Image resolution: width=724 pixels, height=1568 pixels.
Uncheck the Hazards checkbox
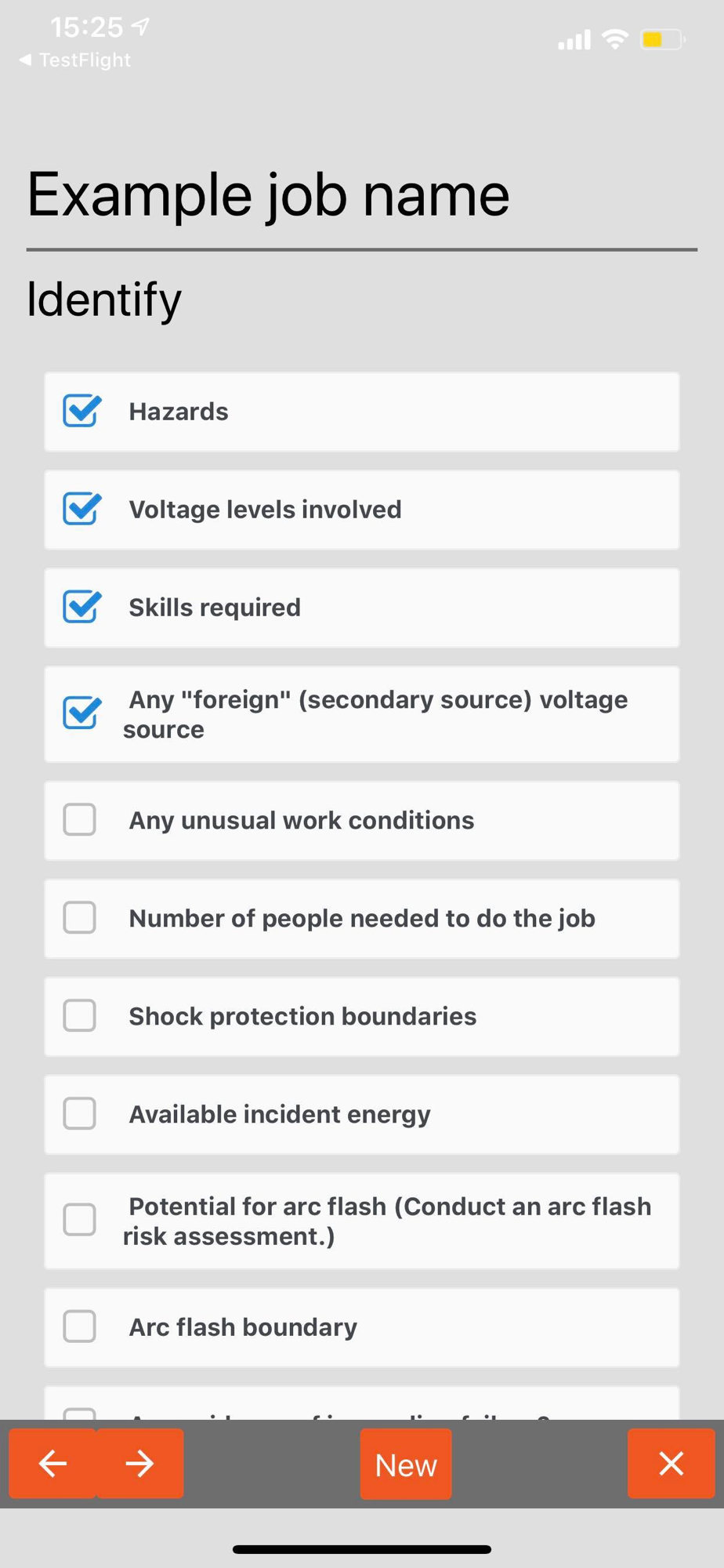coord(81,411)
